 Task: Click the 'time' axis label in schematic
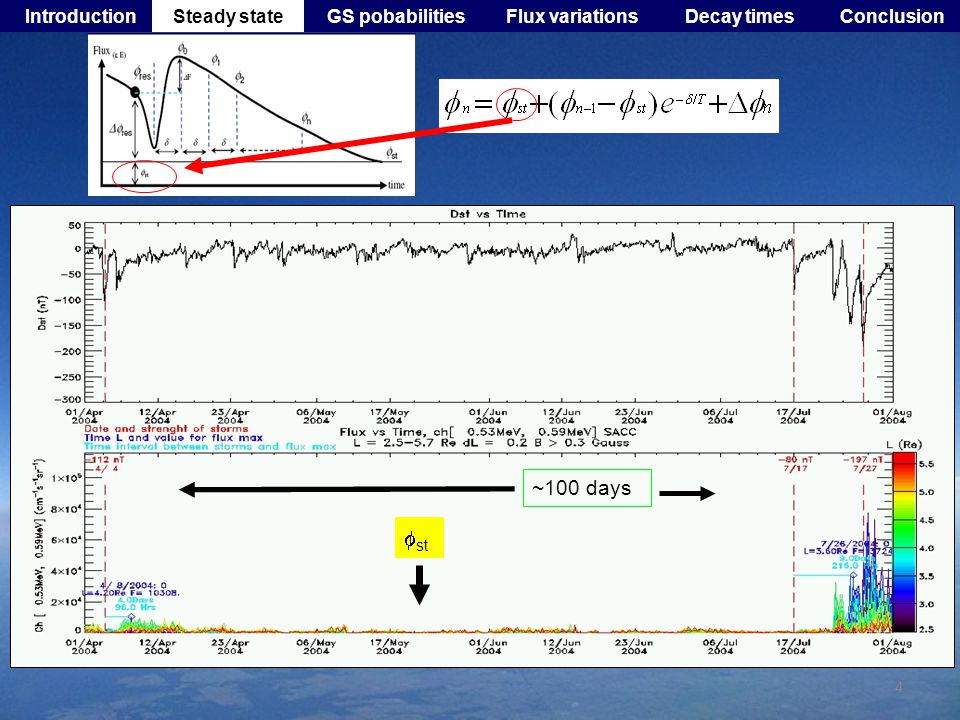tap(396, 185)
